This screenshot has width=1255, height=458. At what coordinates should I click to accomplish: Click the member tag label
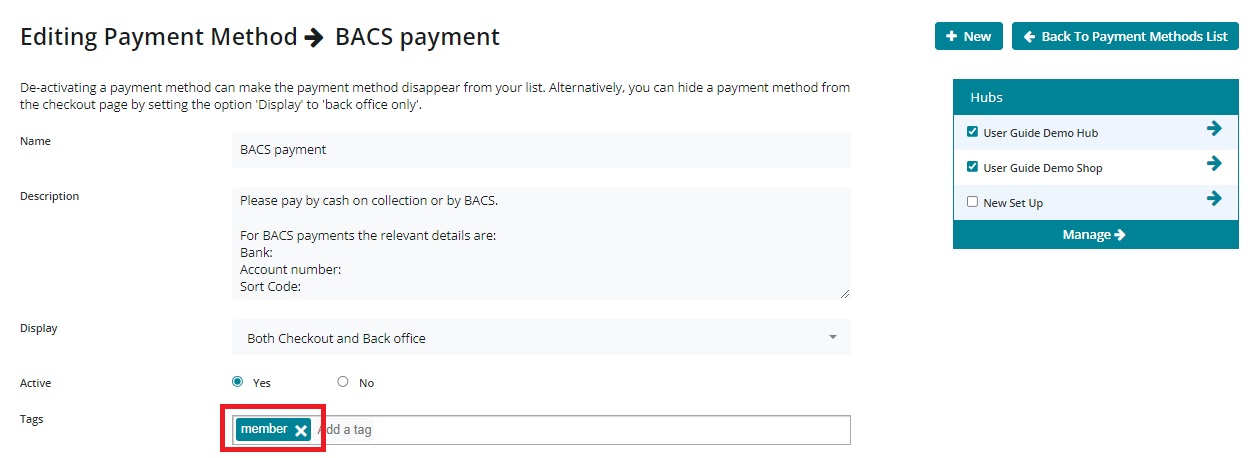click(264, 429)
